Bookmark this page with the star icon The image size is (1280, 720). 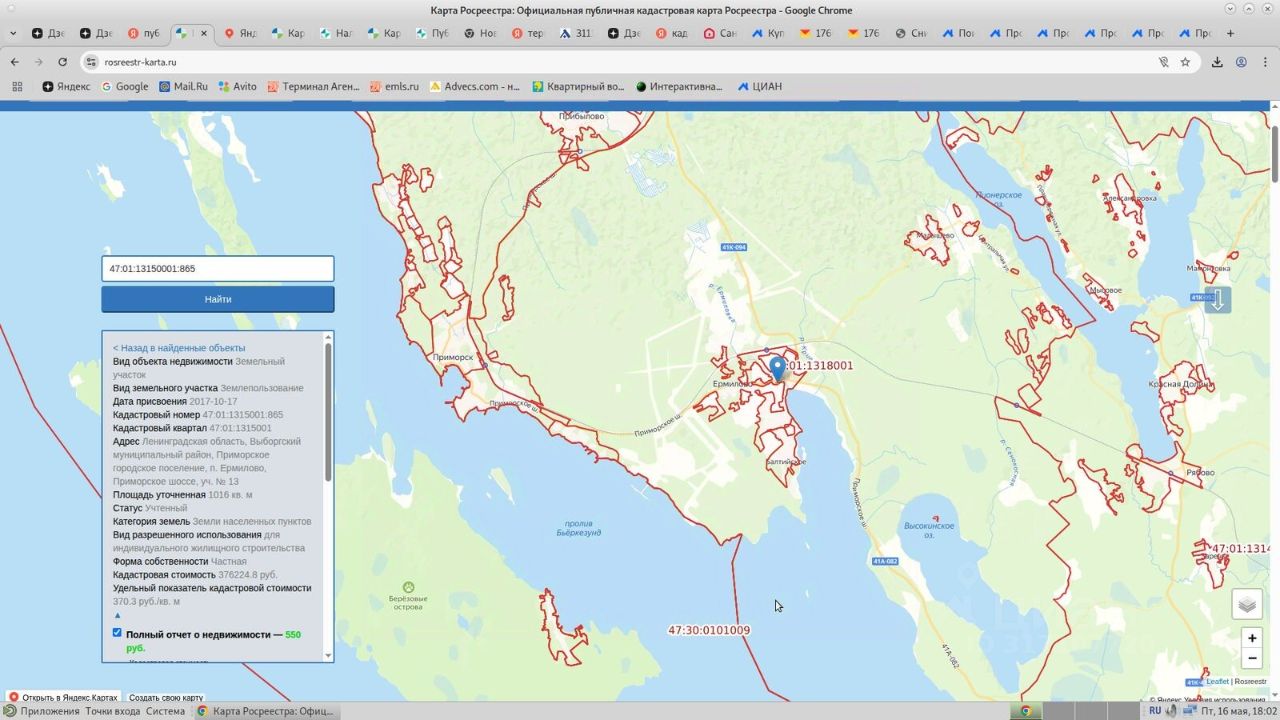[x=1185, y=62]
